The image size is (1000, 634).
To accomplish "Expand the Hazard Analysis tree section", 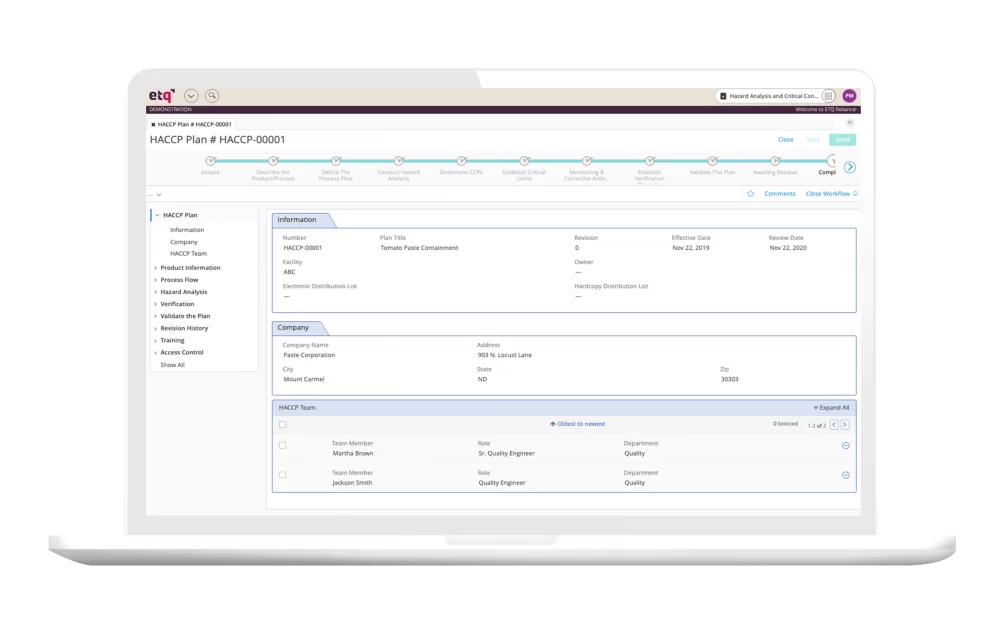I will [x=155, y=292].
